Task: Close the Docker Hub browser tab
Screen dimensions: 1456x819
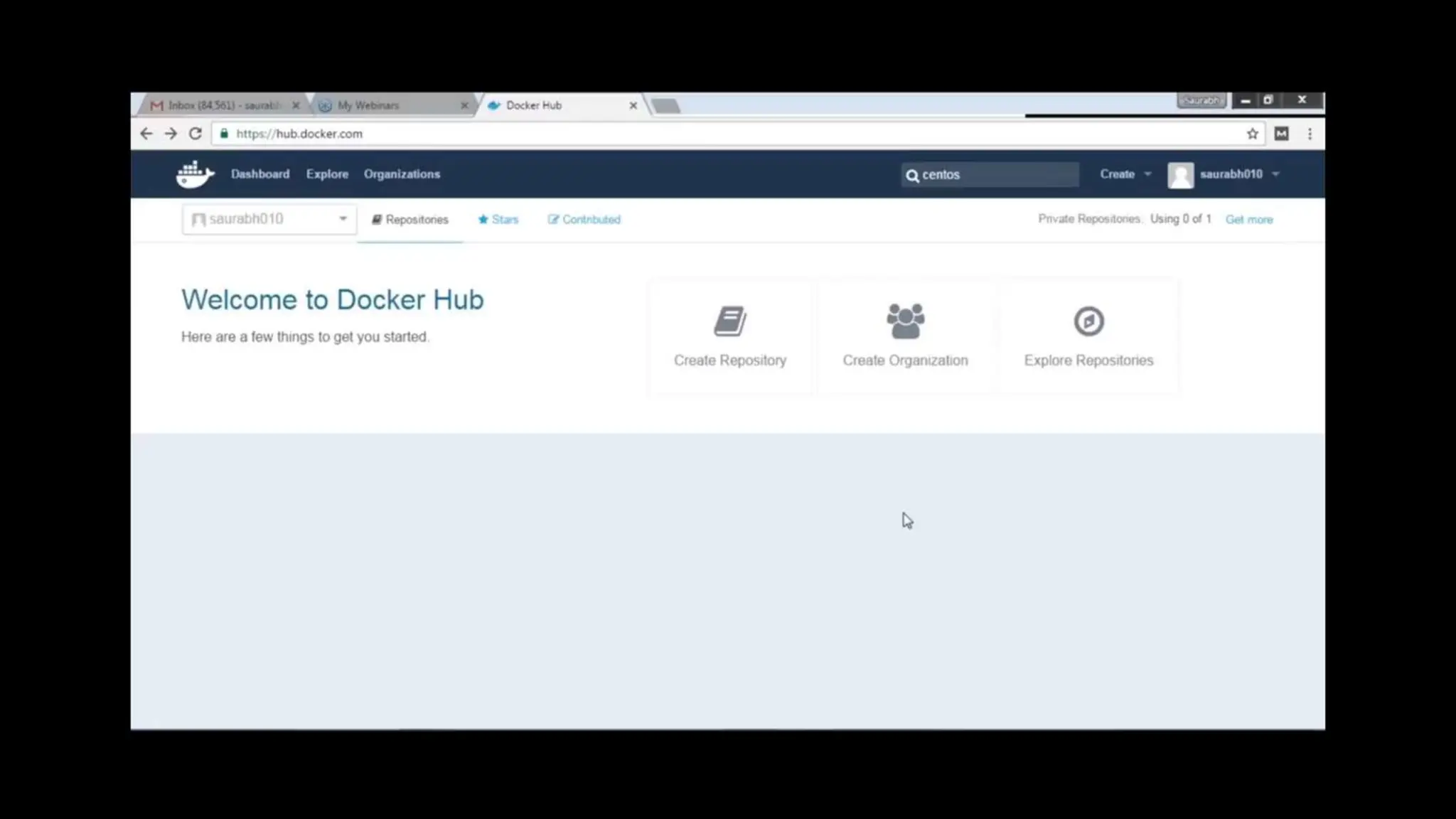Action: [633, 105]
